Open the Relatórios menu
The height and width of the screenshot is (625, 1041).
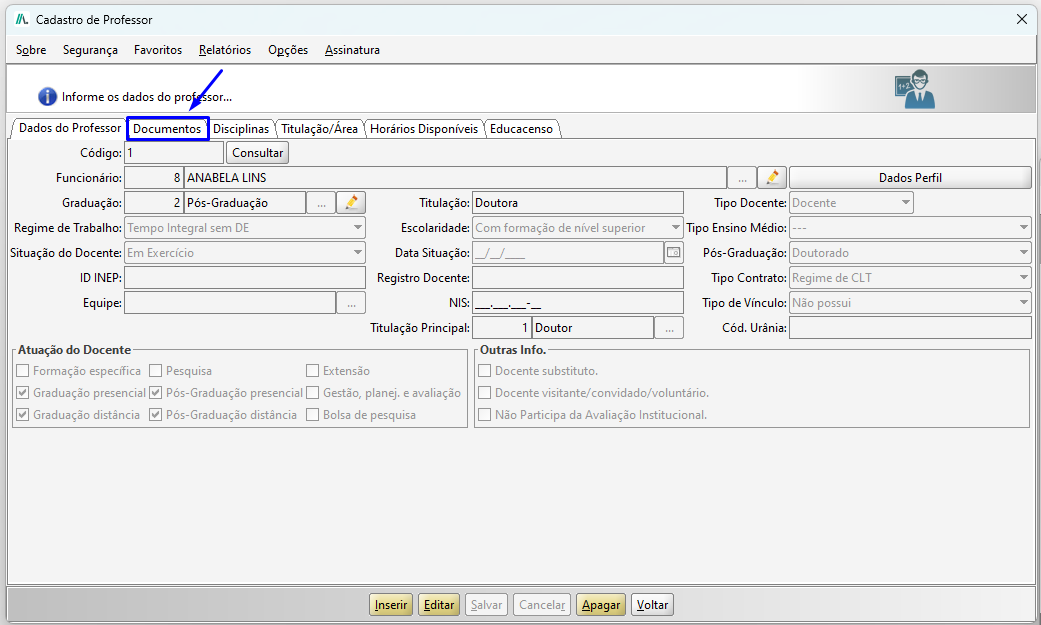coord(225,50)
